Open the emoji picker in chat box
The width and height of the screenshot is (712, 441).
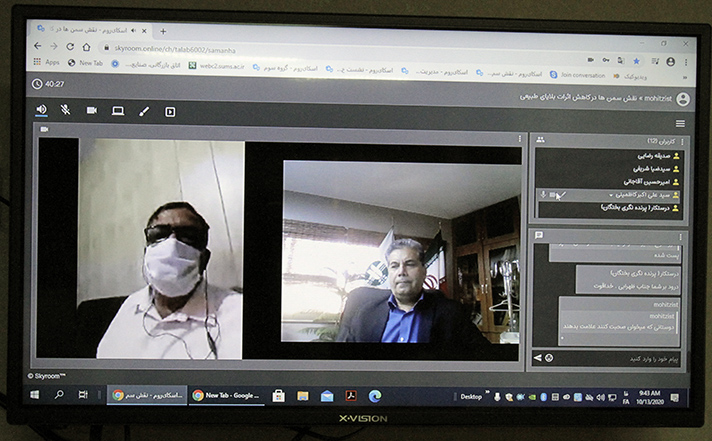[x=549, y=358]
